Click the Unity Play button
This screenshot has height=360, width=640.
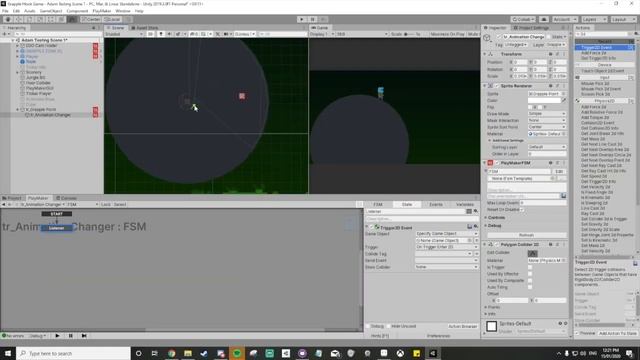[302, 19]
